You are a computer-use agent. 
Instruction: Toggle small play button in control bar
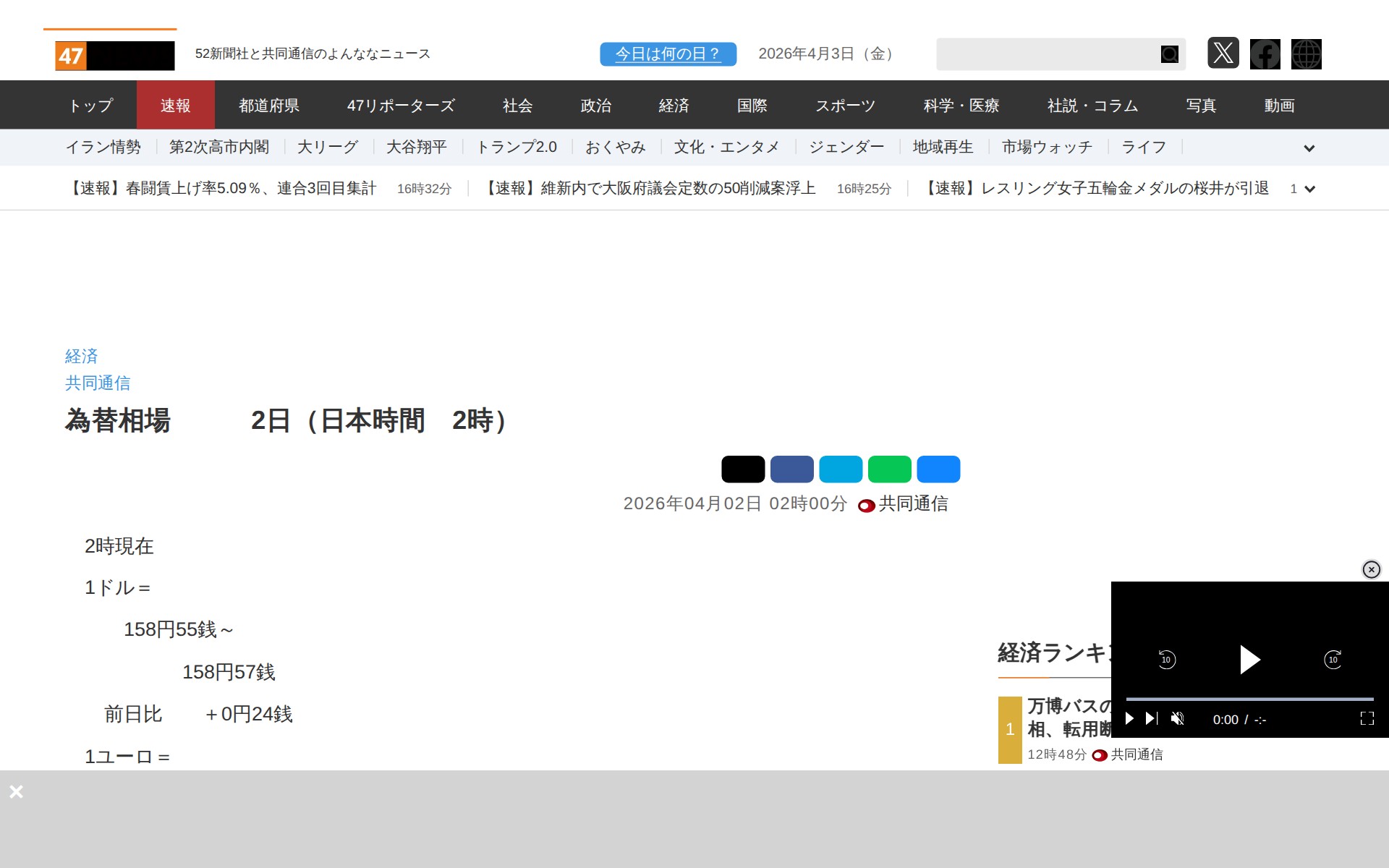pos(1129,718)
